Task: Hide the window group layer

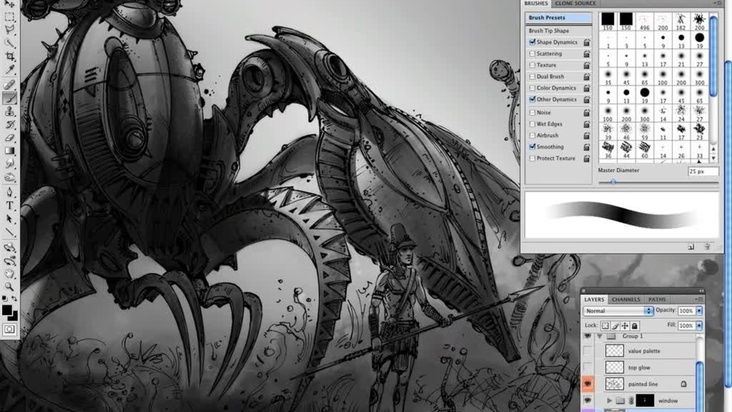Action: point(588,400)
